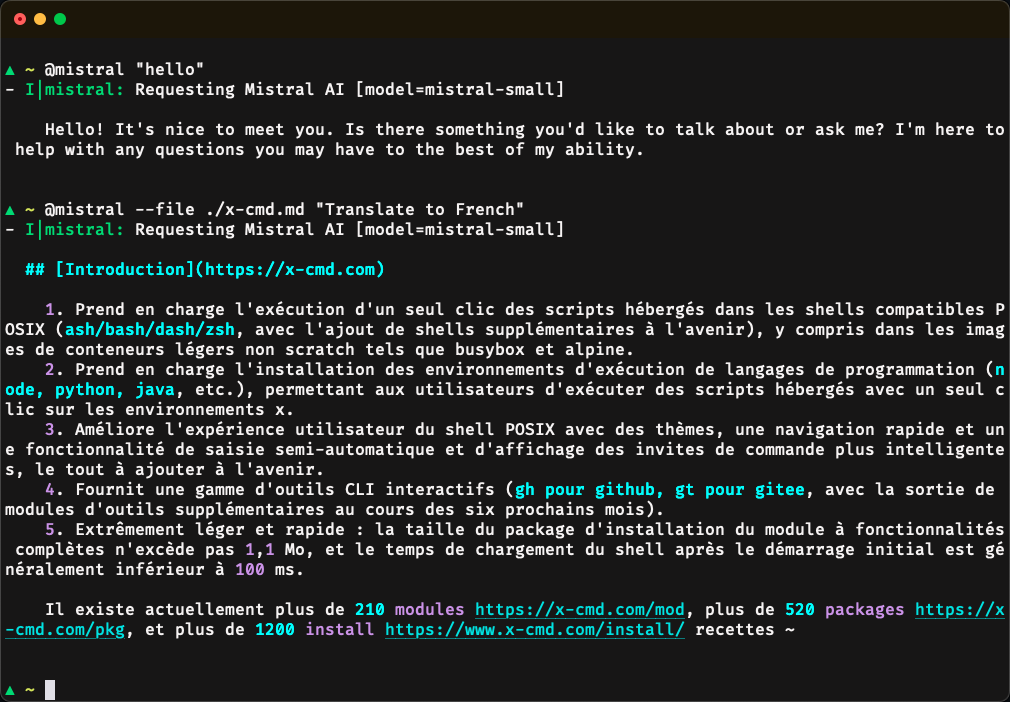Image resolution: width=1010 pixels, height=702 pixels.
Task: Click the green triangle on the last empty prompt
Action: click(x=10, y=690)
